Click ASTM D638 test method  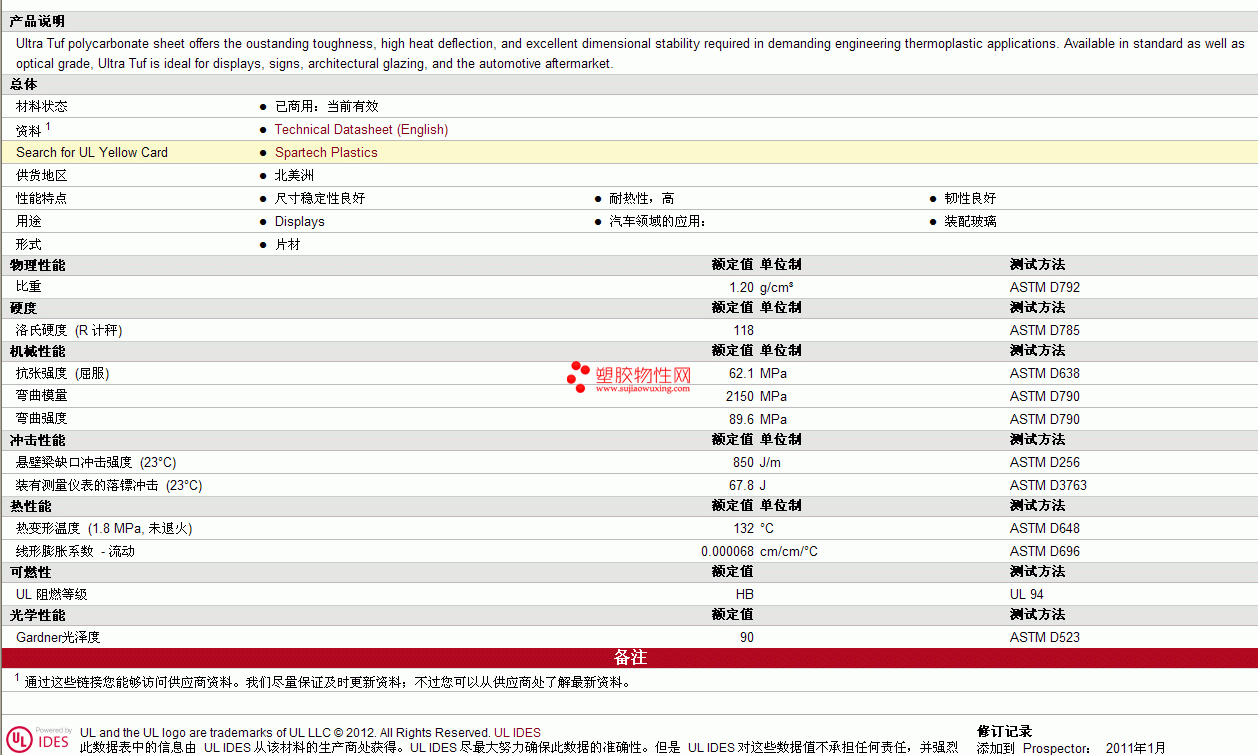point(1045,373)
